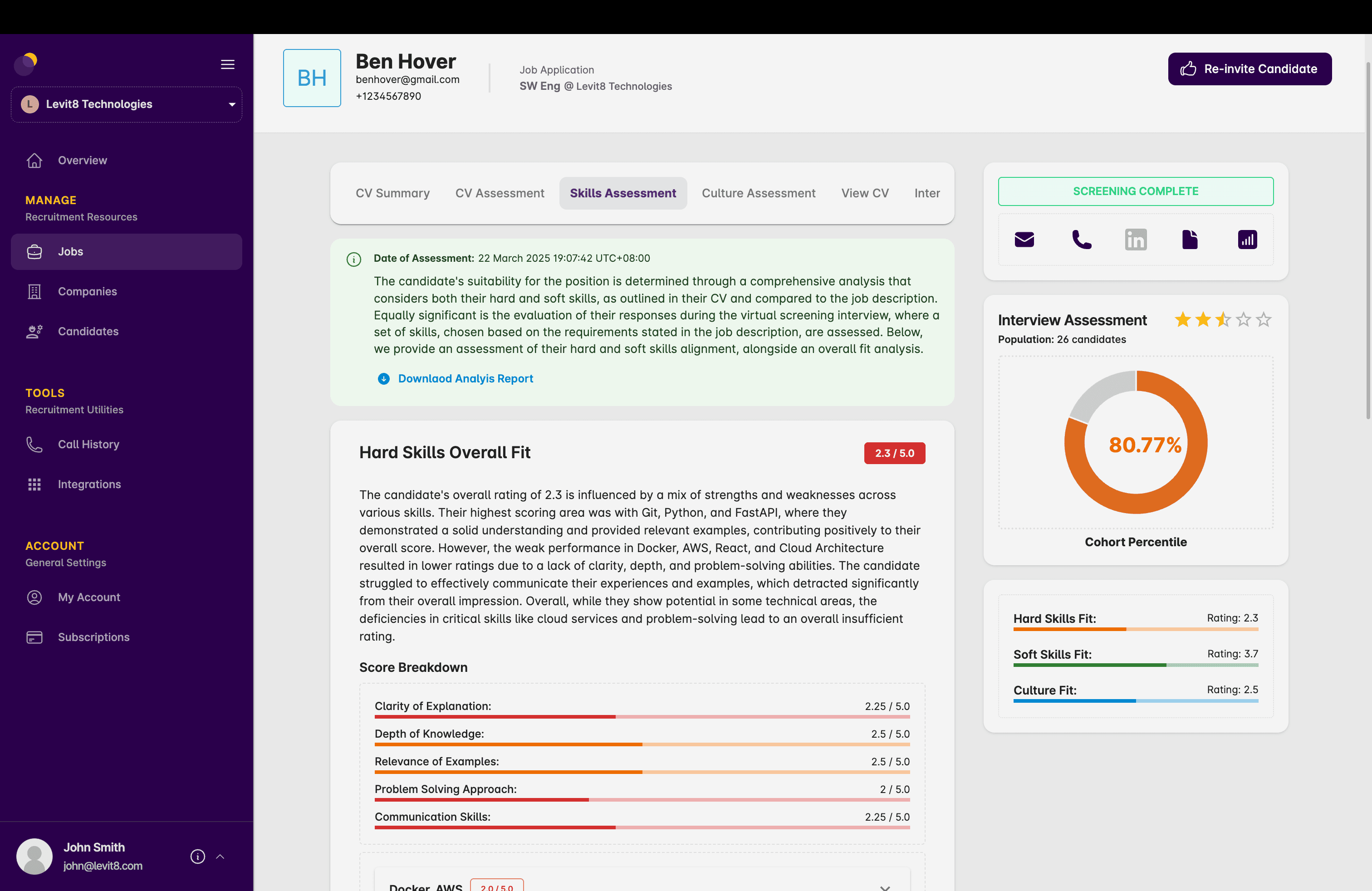
Task: Open the CV Summary tab
Action: (x=392, y=193)
